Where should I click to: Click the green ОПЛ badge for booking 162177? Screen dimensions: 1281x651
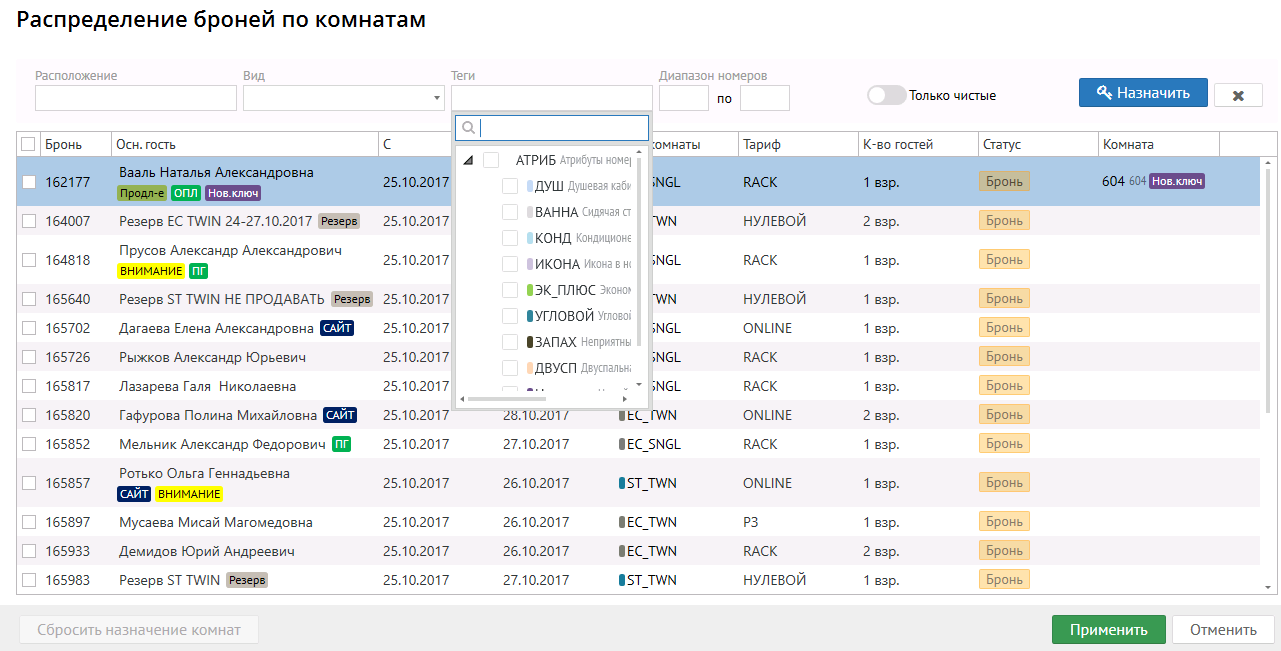point(185,192)
